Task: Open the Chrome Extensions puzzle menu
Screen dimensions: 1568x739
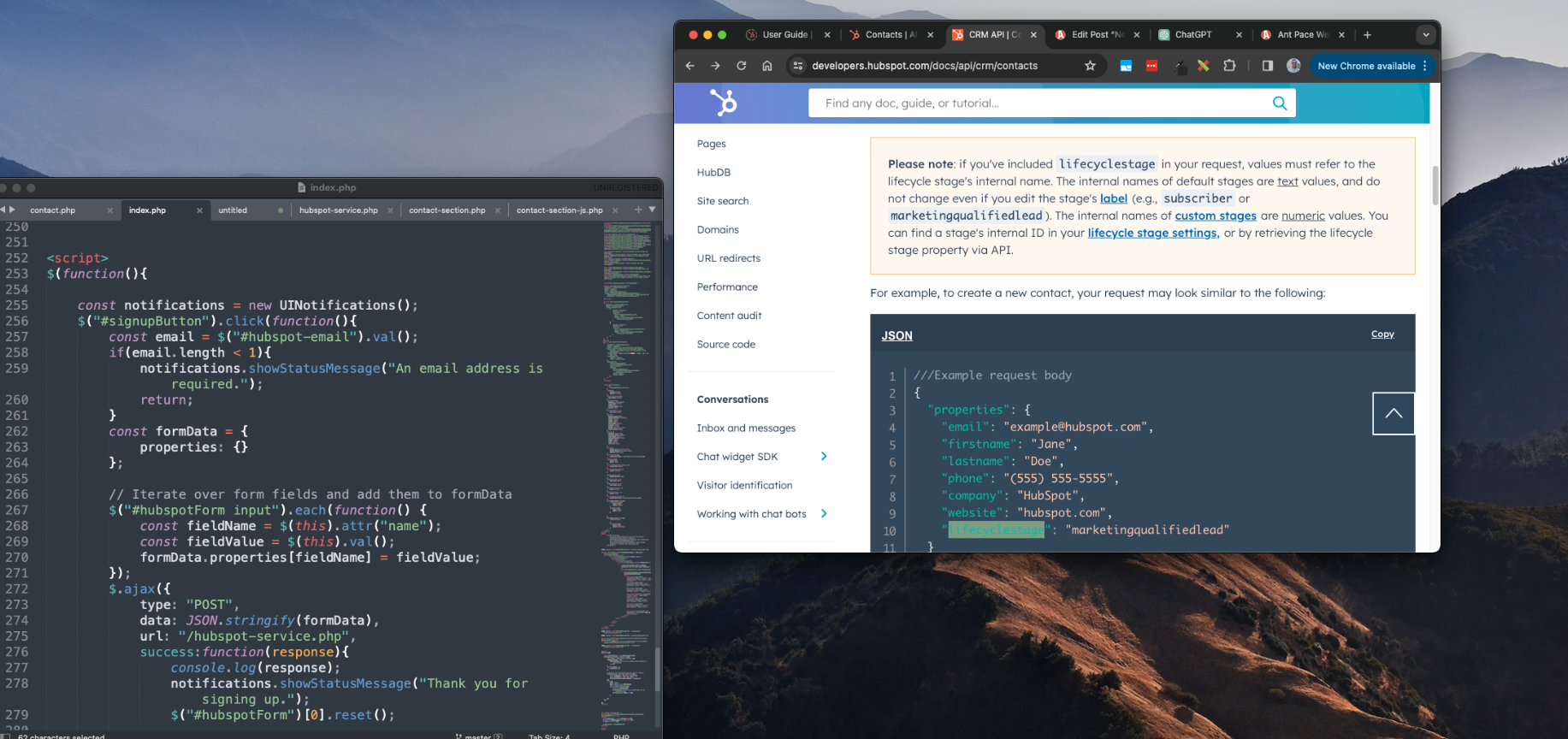Action: (1230, 66)
